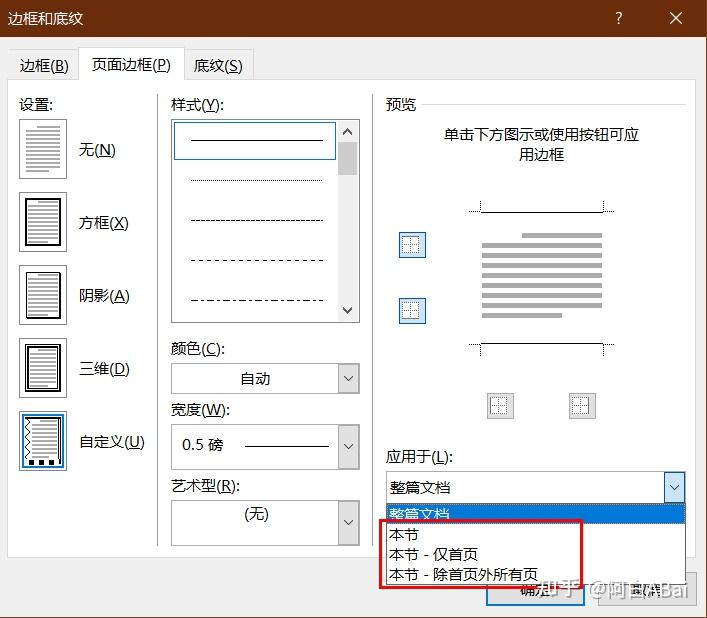707x618 pixels.
Task: Select the 无(N) no-border setting icon
Action: (43, 149)
